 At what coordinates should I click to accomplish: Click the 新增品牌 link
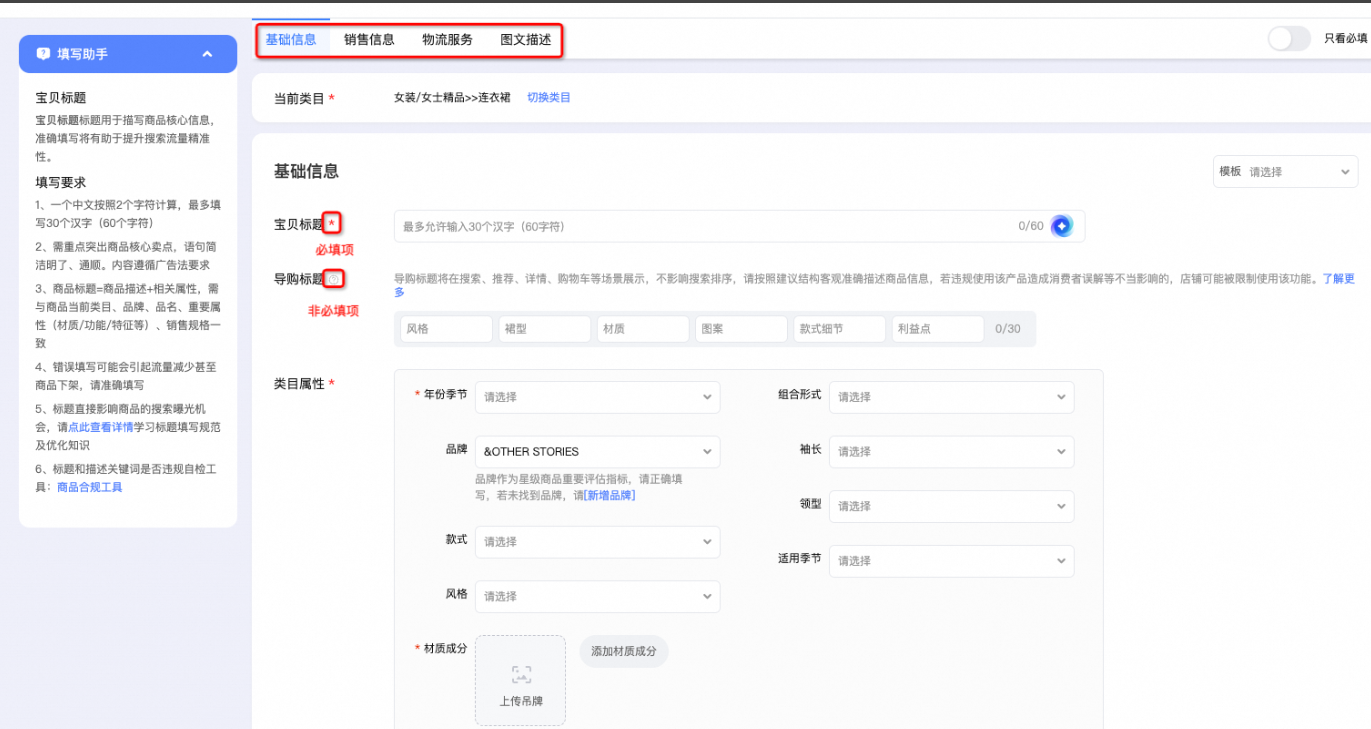point(609,495)
